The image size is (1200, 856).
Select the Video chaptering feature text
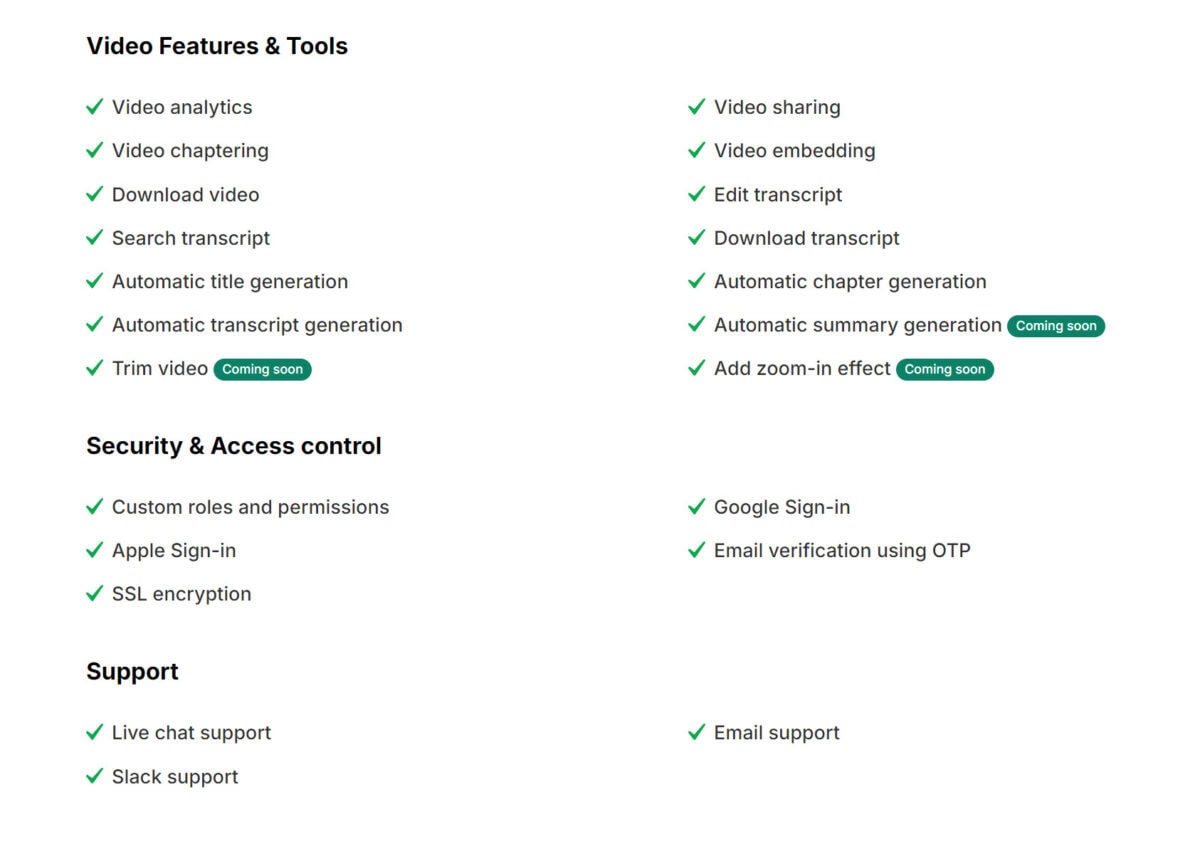(x=190, y=151)
